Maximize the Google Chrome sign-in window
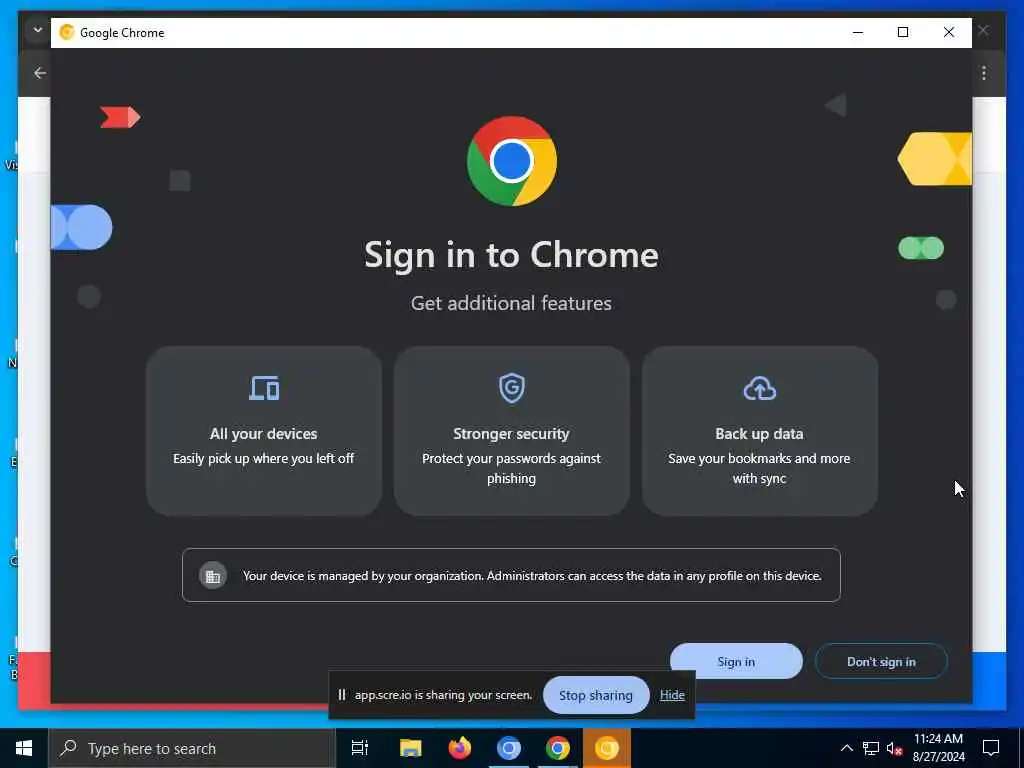Image resolution: width=1024 pixels, height=768 pixels. (903, 32)
